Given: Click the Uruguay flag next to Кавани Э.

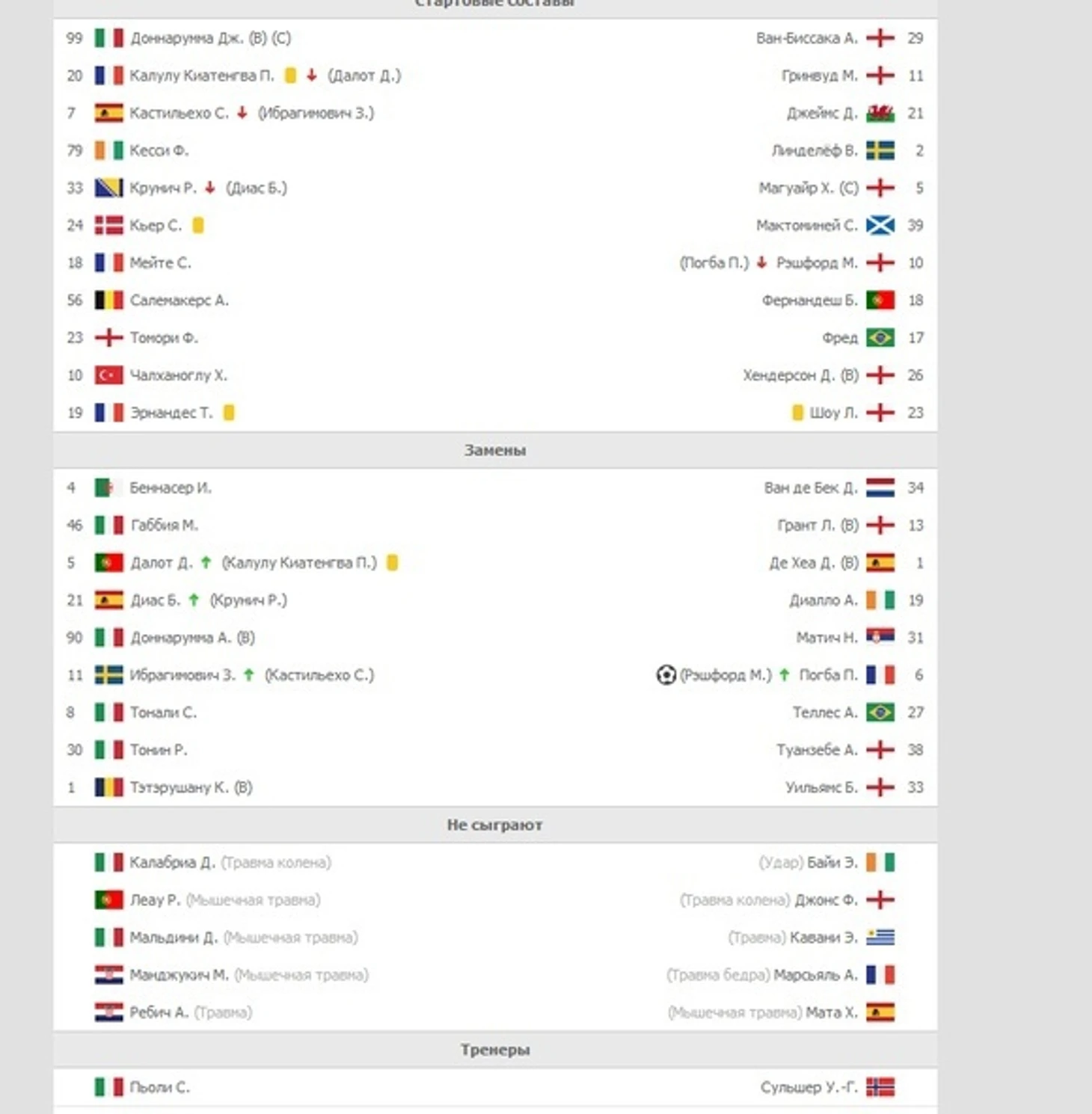Looking at the screenshot, I should coord(880,938).
